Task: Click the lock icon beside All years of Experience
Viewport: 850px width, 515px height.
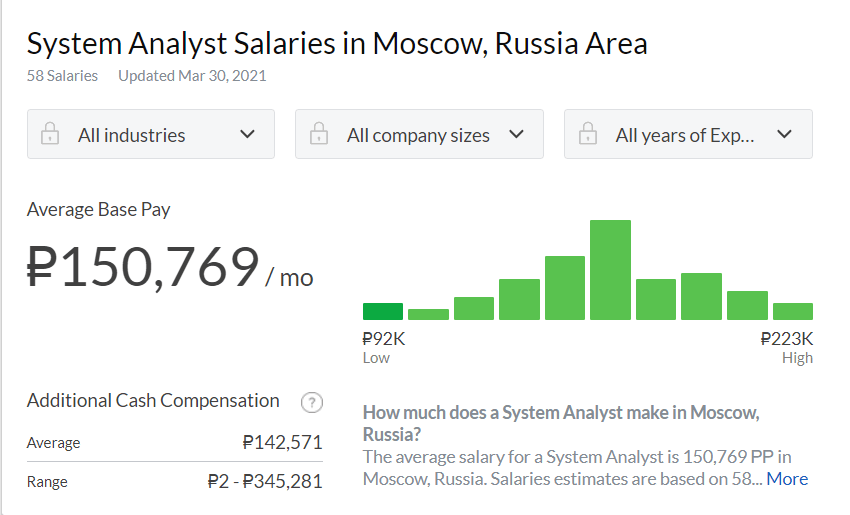Action: click(588, 135)
